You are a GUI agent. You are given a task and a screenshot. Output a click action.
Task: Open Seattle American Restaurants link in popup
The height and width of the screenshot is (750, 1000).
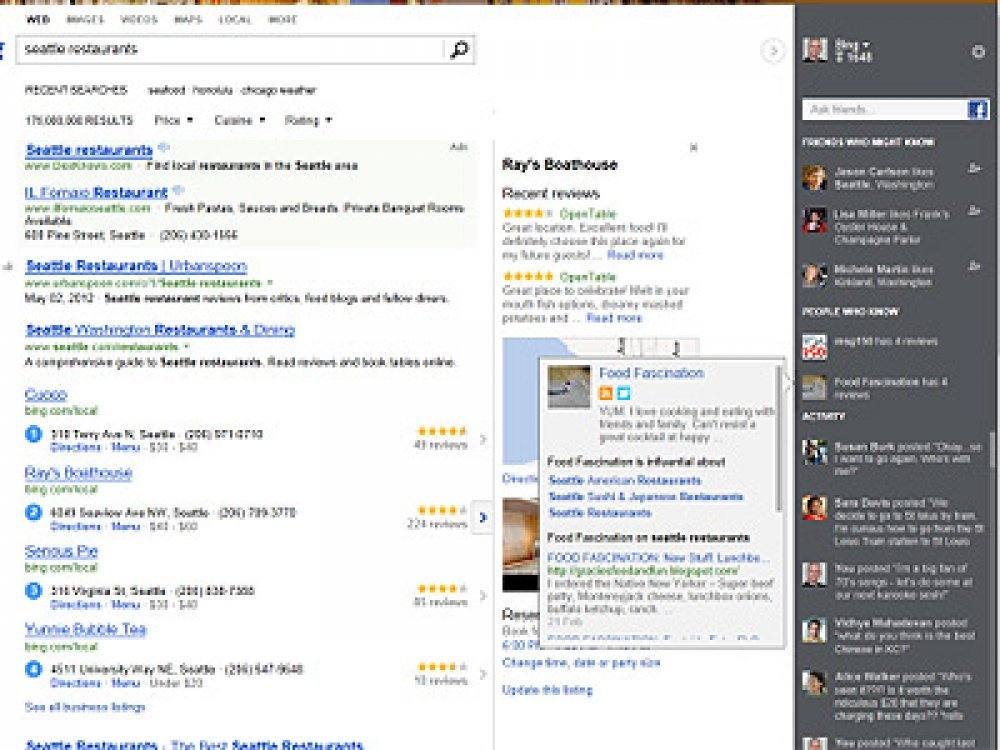(x=625, y=480)
